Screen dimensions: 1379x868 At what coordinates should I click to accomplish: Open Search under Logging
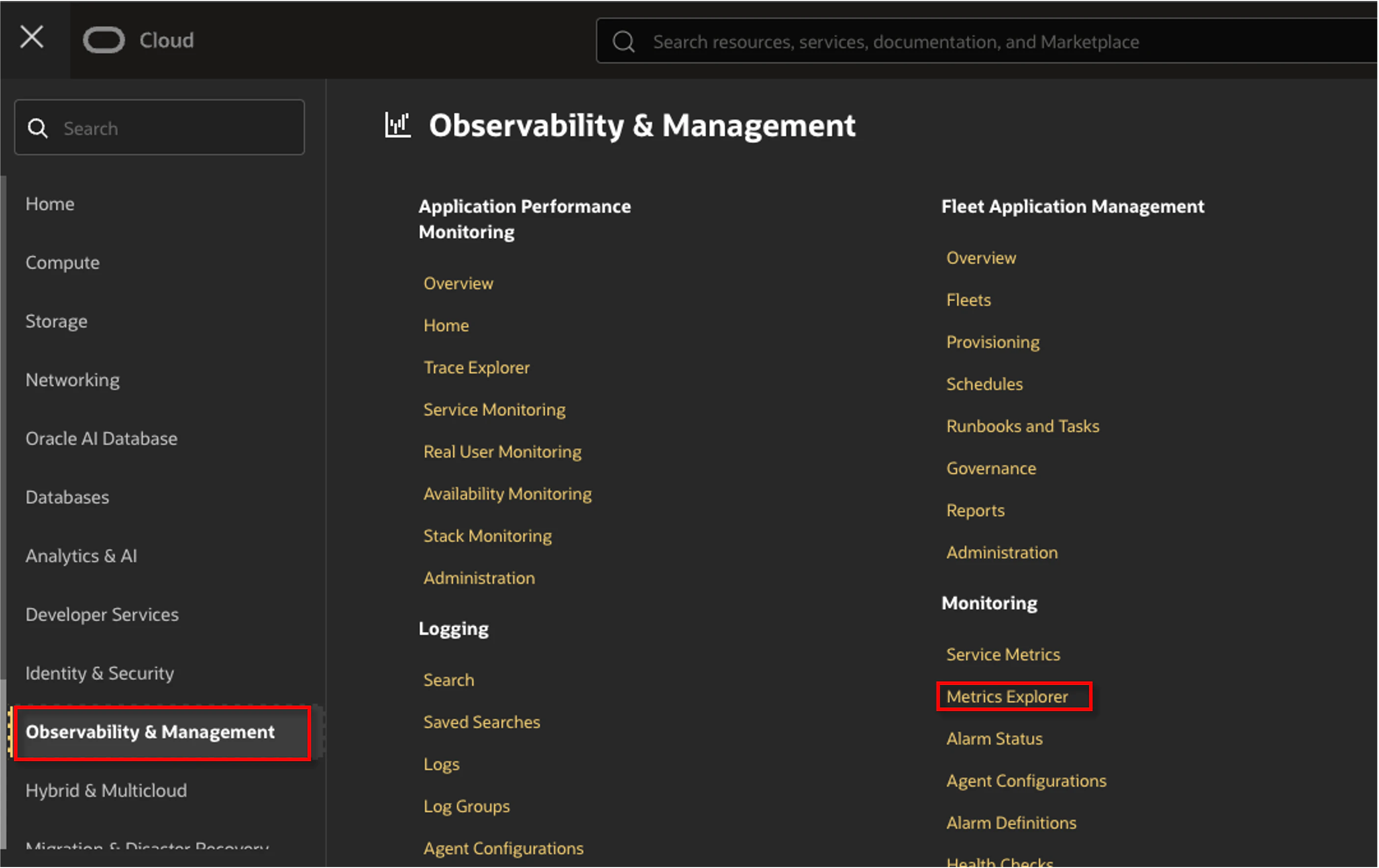click(x=448, y=680)
